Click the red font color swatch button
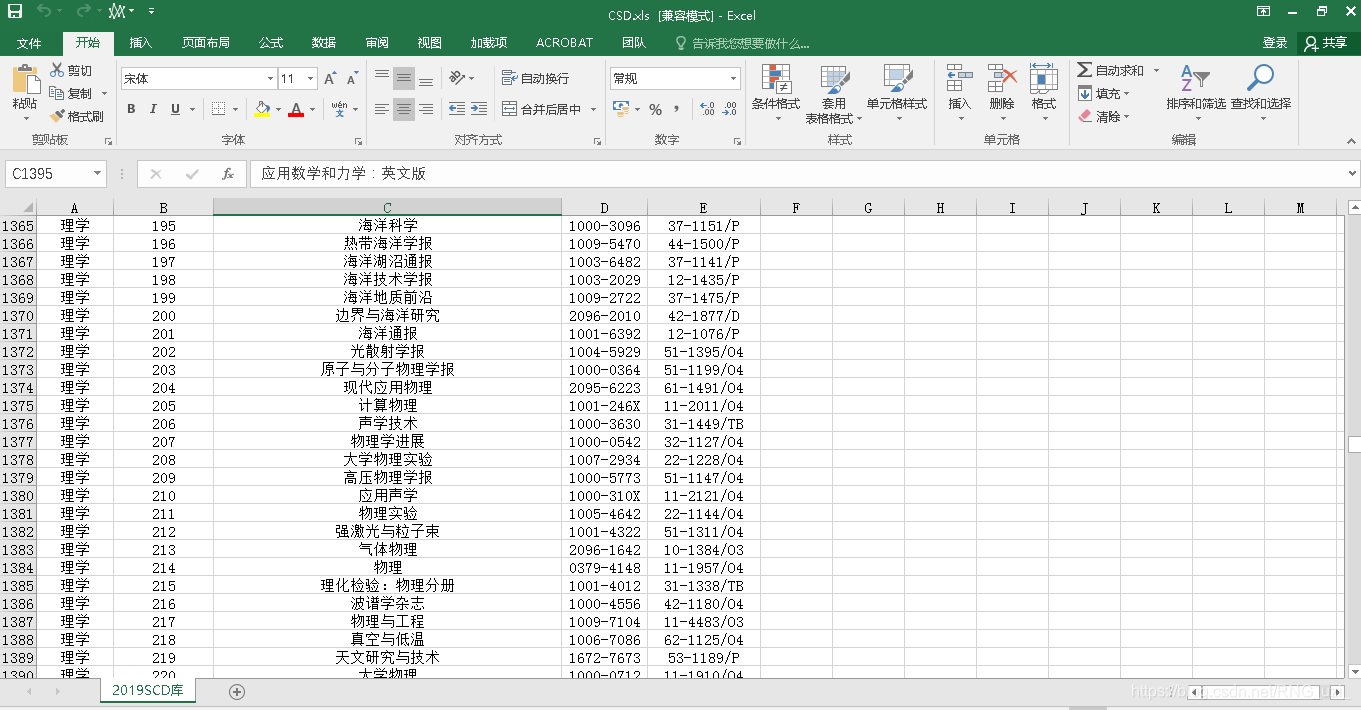 tap(296, 109)
